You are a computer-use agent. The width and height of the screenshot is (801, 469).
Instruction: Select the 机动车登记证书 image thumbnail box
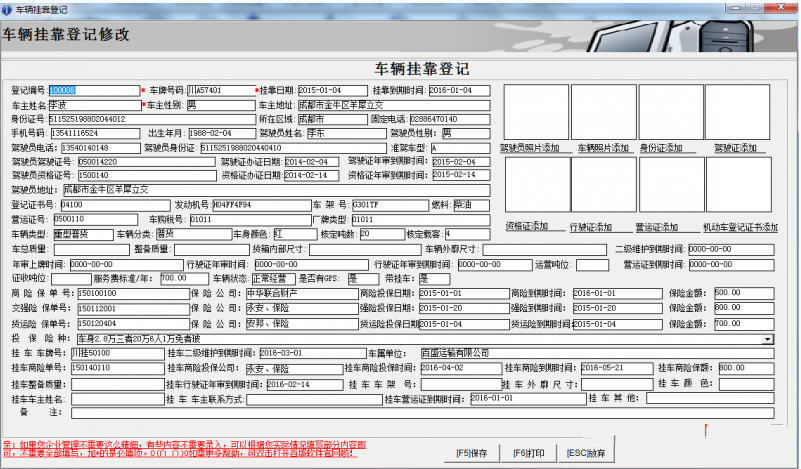pyautogui.click(x=739, y=184)
